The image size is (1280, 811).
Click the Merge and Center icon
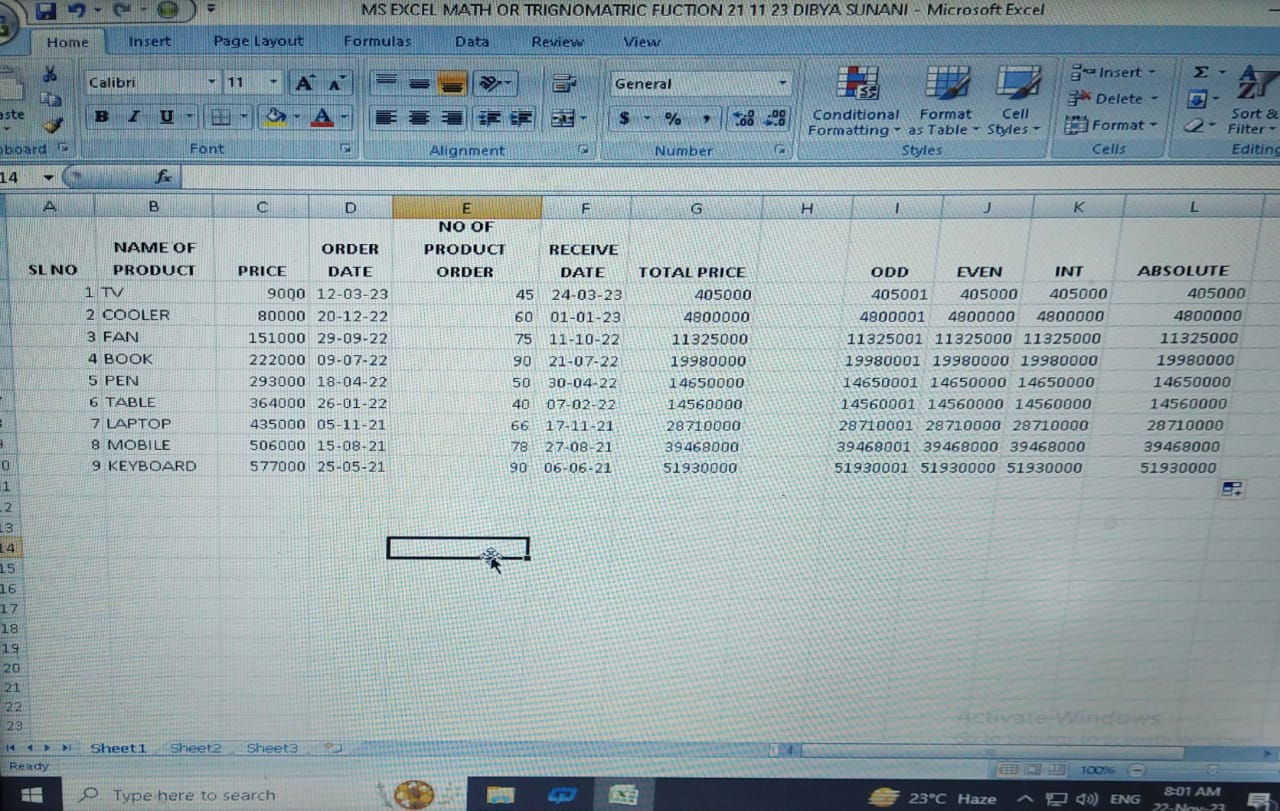tap(563, 118)
